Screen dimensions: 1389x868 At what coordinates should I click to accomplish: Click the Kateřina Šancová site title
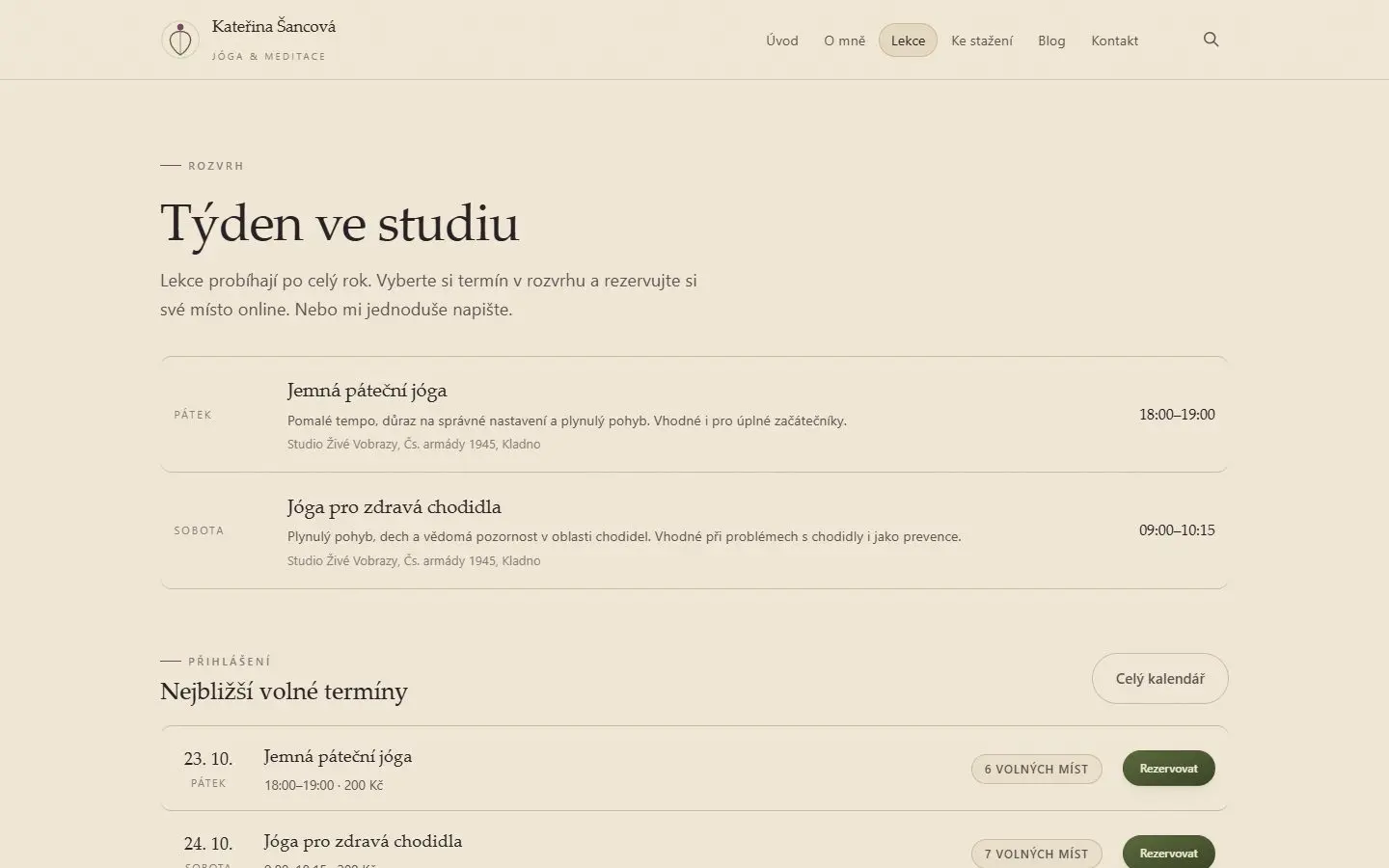[274, 27]
